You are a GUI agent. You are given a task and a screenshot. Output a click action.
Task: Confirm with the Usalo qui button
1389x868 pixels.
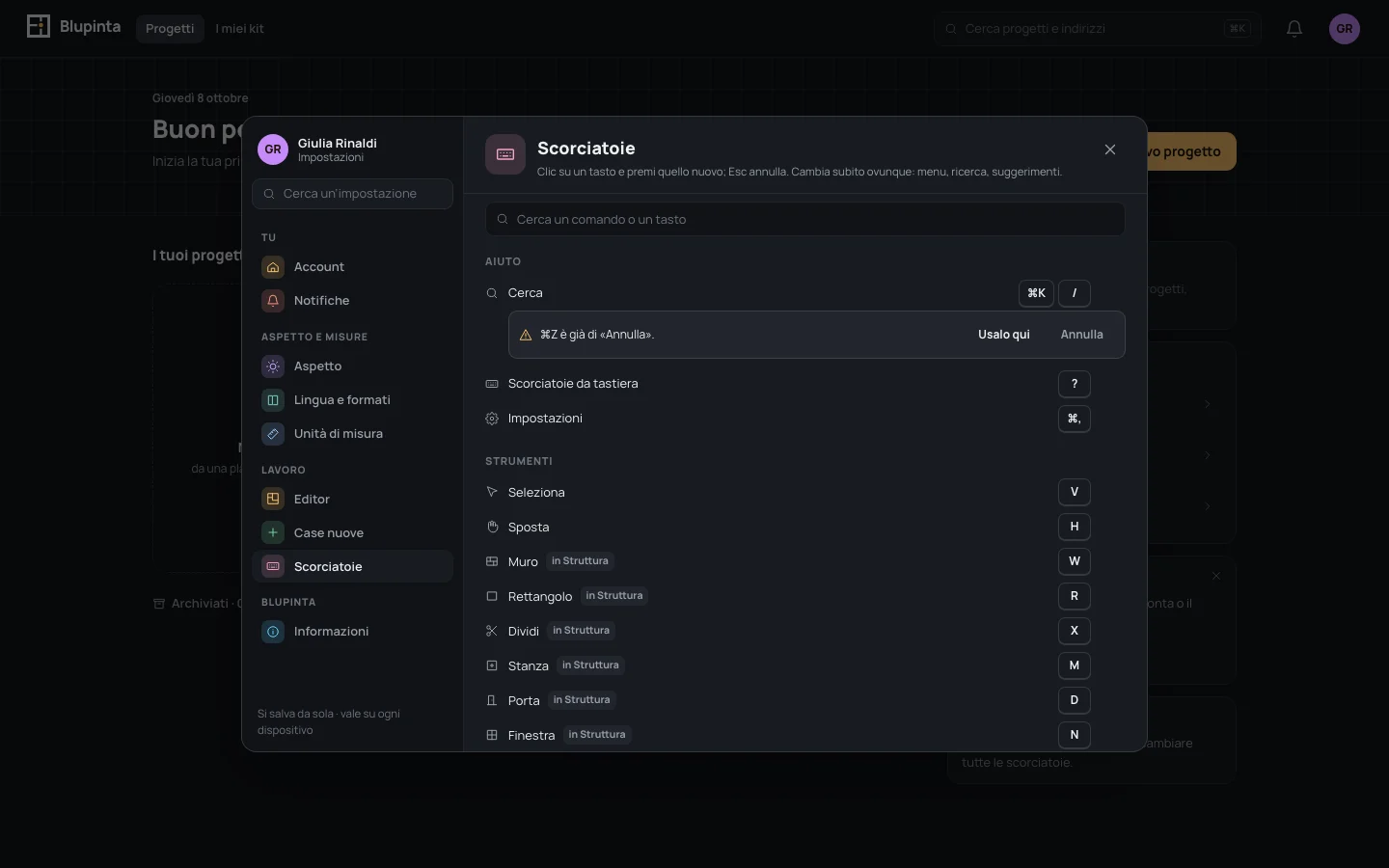1004,335
